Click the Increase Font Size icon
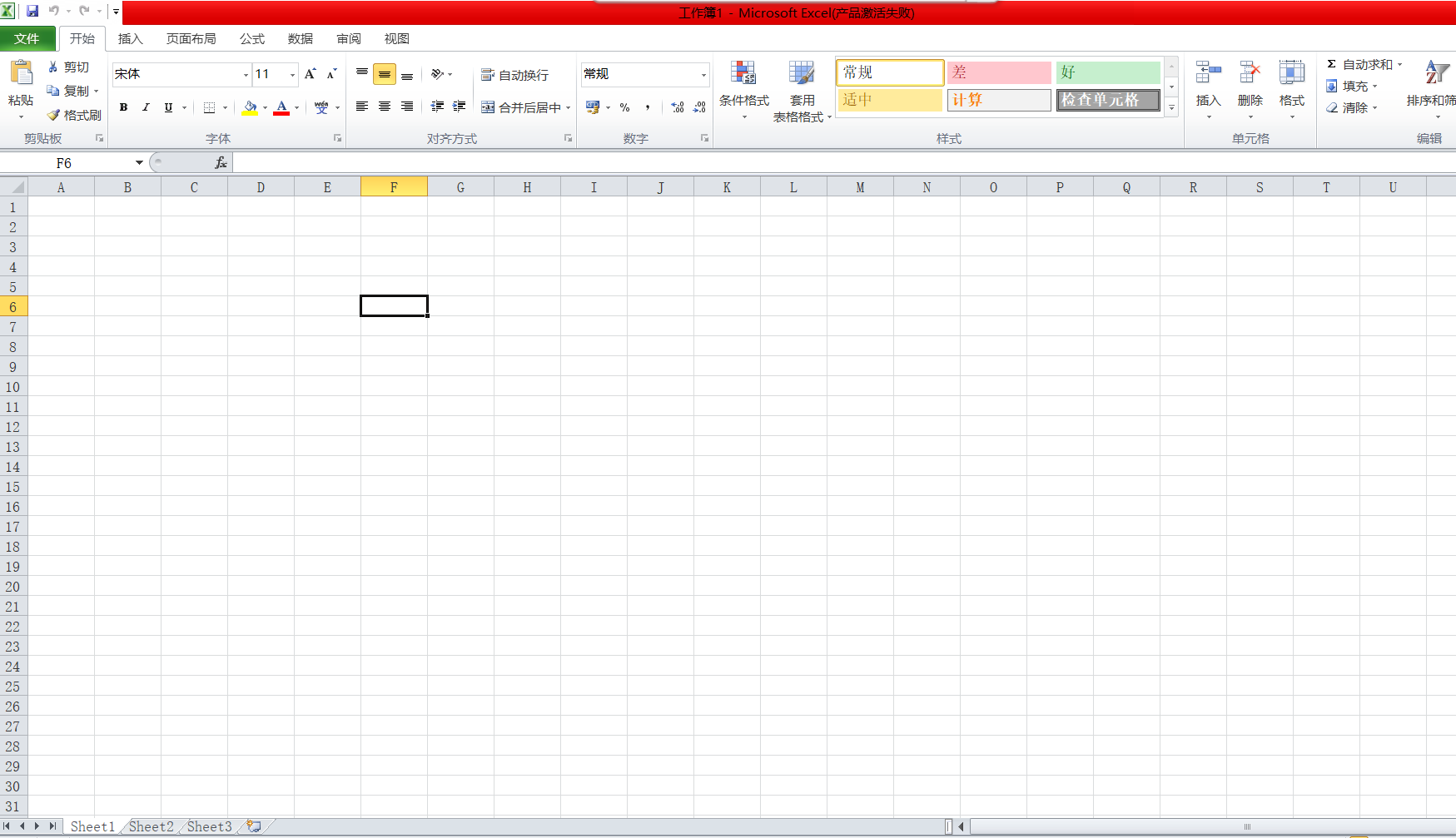The height and width of the screenshot is (838, 1456). coord(310,74)
